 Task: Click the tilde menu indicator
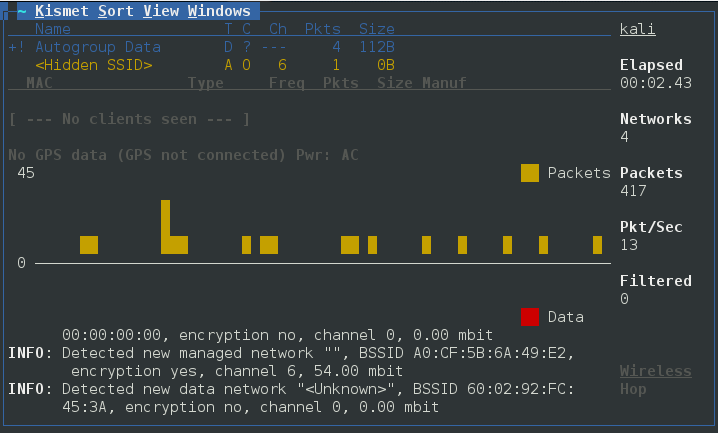pyautogui.click(x=22, y=11)
